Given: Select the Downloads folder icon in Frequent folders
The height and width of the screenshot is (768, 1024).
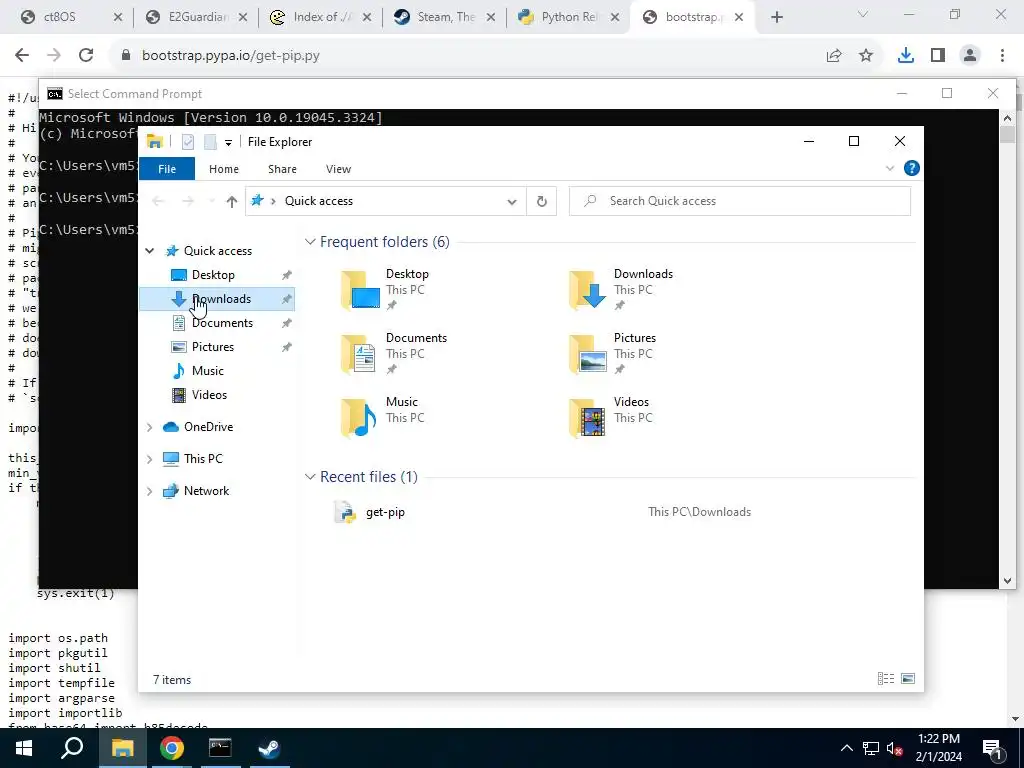Looking at the screenshot, I should coord(588,289).
